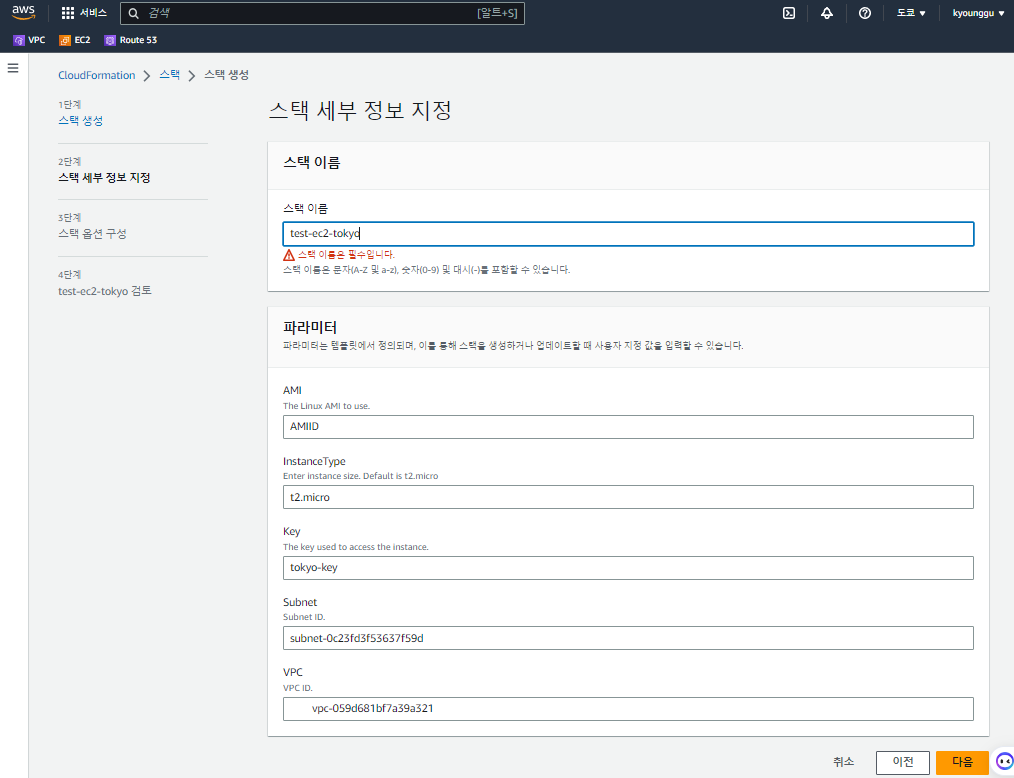Click the Route 53 shortcut icon
This screenshot has width=1014, height=778.
click(110, 40)
